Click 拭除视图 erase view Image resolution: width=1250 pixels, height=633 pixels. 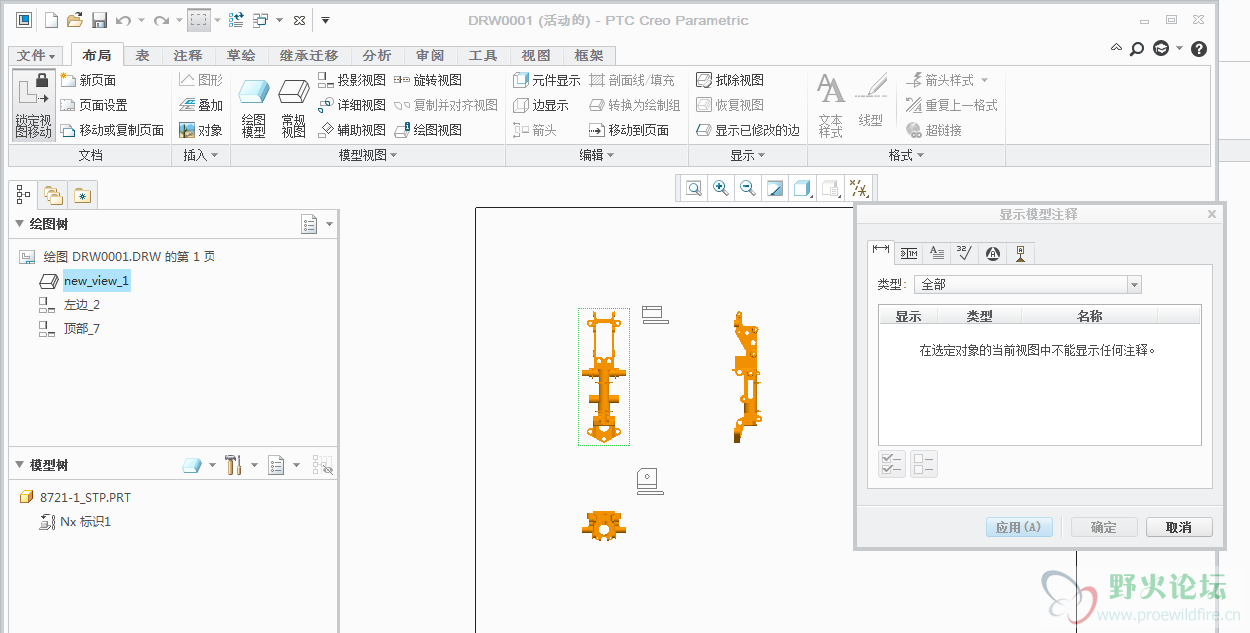click(730, 80)
